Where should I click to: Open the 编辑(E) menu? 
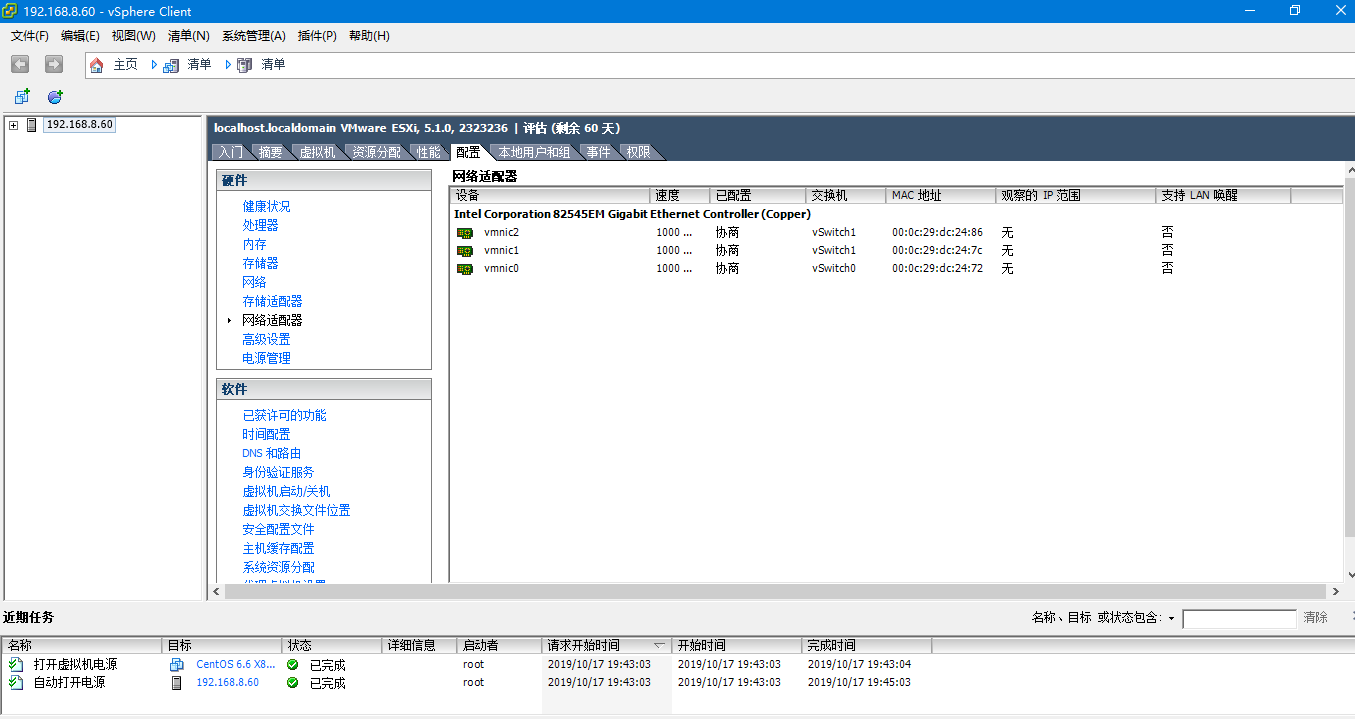[x=80, y=36]
